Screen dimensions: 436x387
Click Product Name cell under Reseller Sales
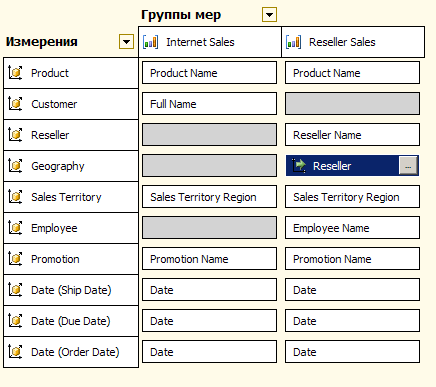[x=352, y=73]
